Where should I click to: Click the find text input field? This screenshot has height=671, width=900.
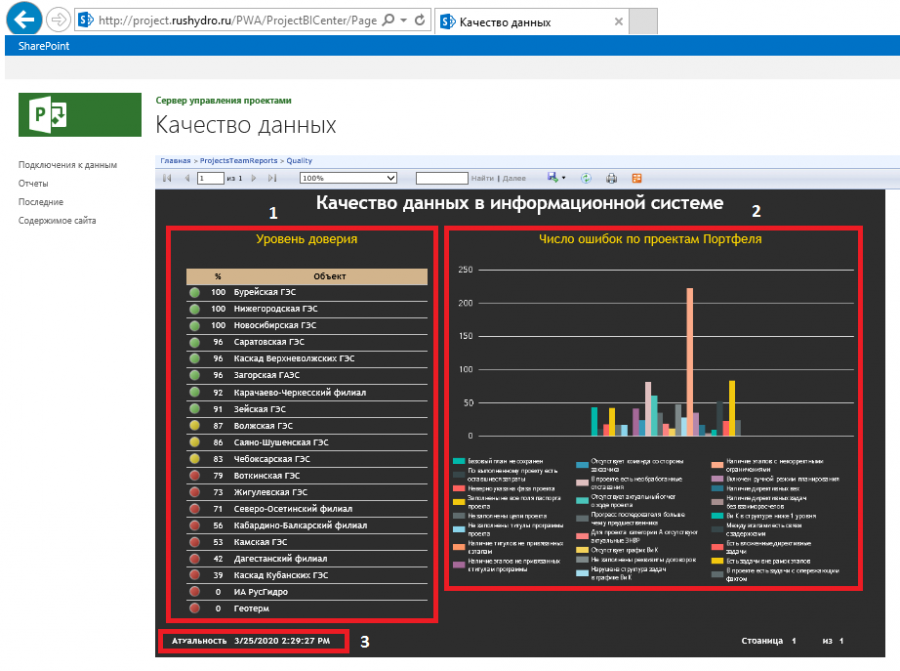[442, 178]
